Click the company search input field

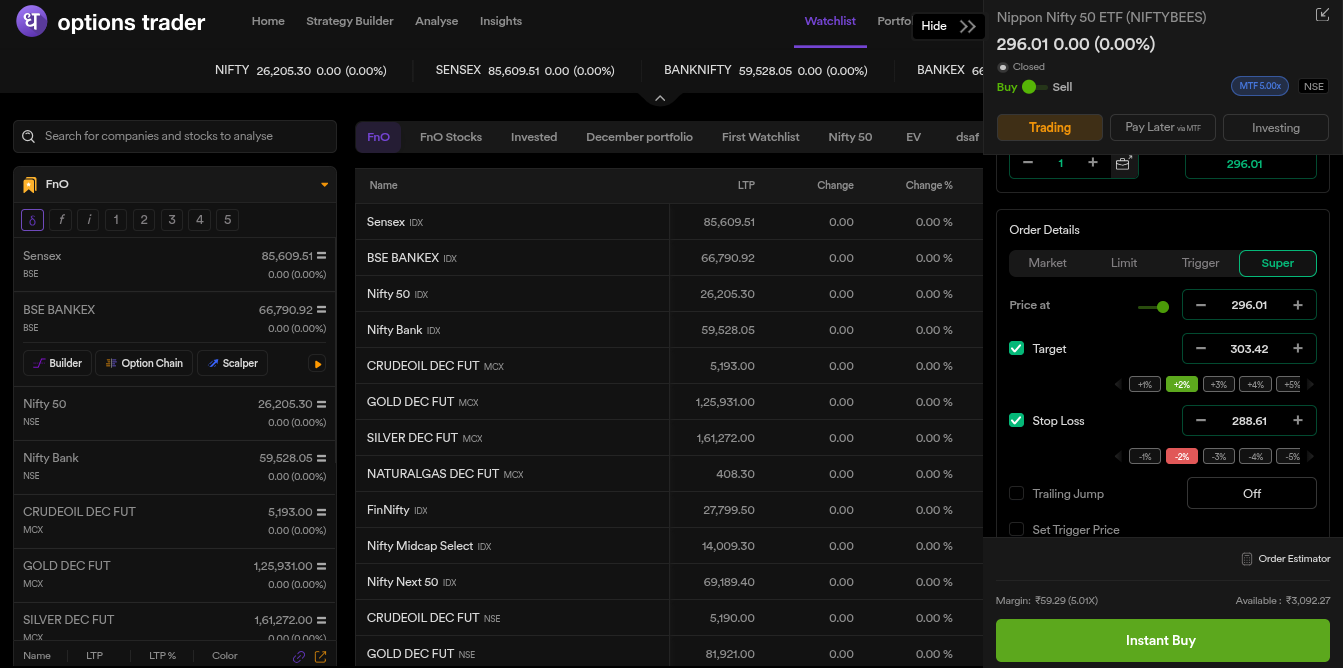click(175, 136)
